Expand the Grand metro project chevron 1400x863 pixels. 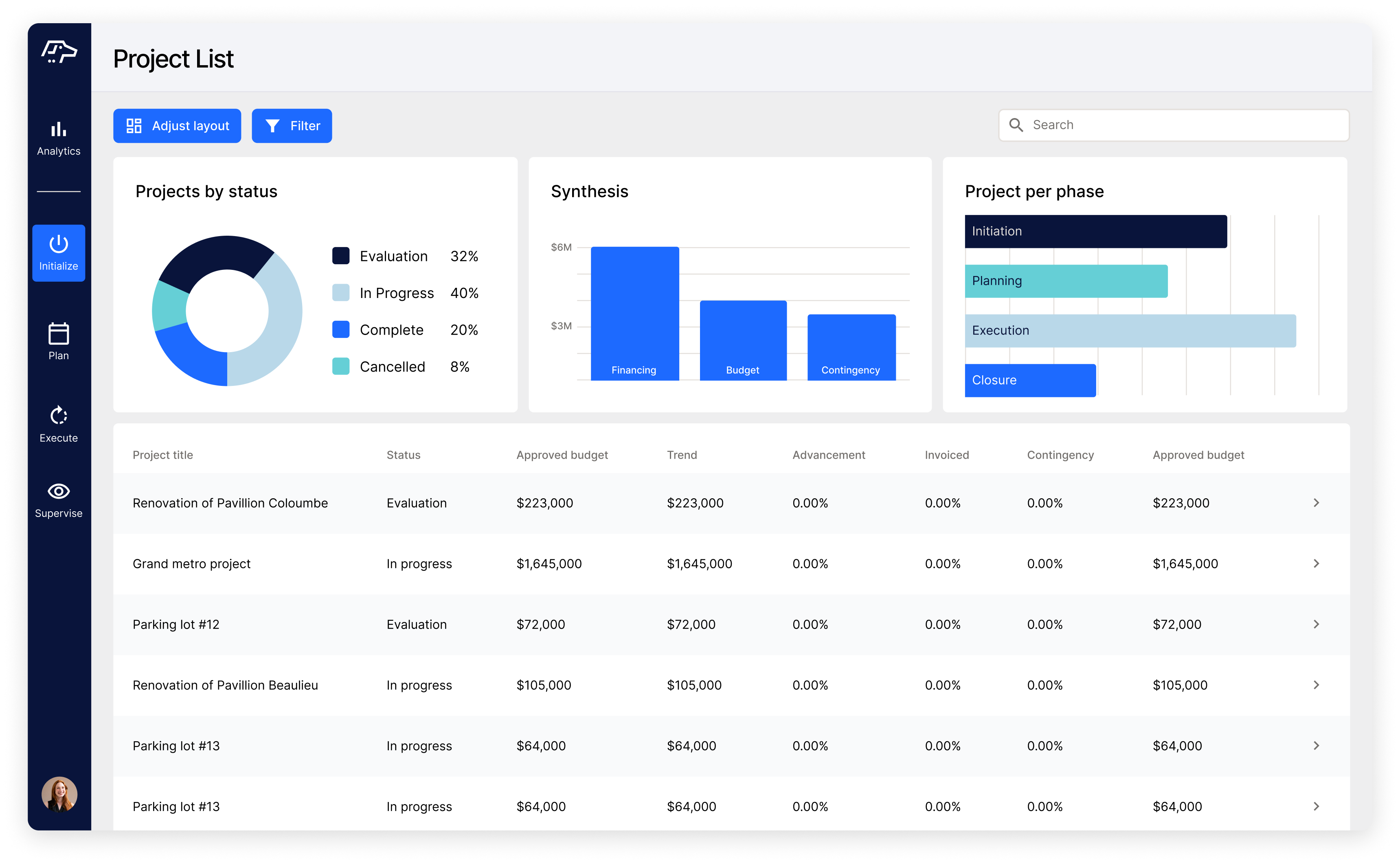coord(1316,563)
